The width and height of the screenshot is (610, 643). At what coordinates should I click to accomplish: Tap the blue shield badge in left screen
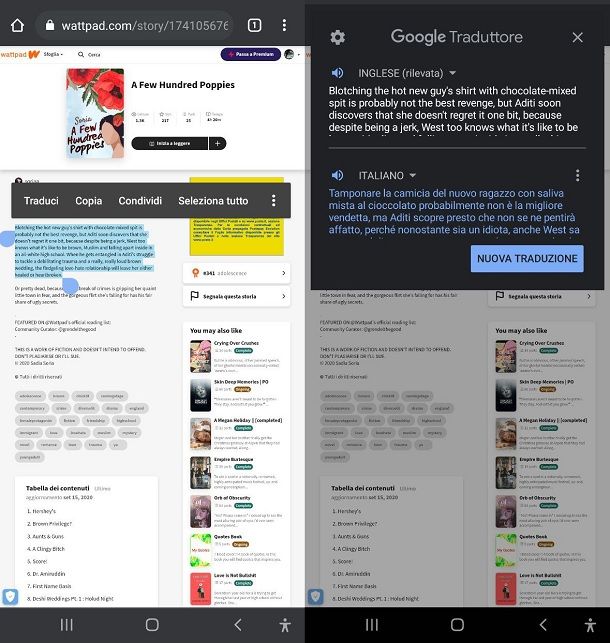pos(10,597)
